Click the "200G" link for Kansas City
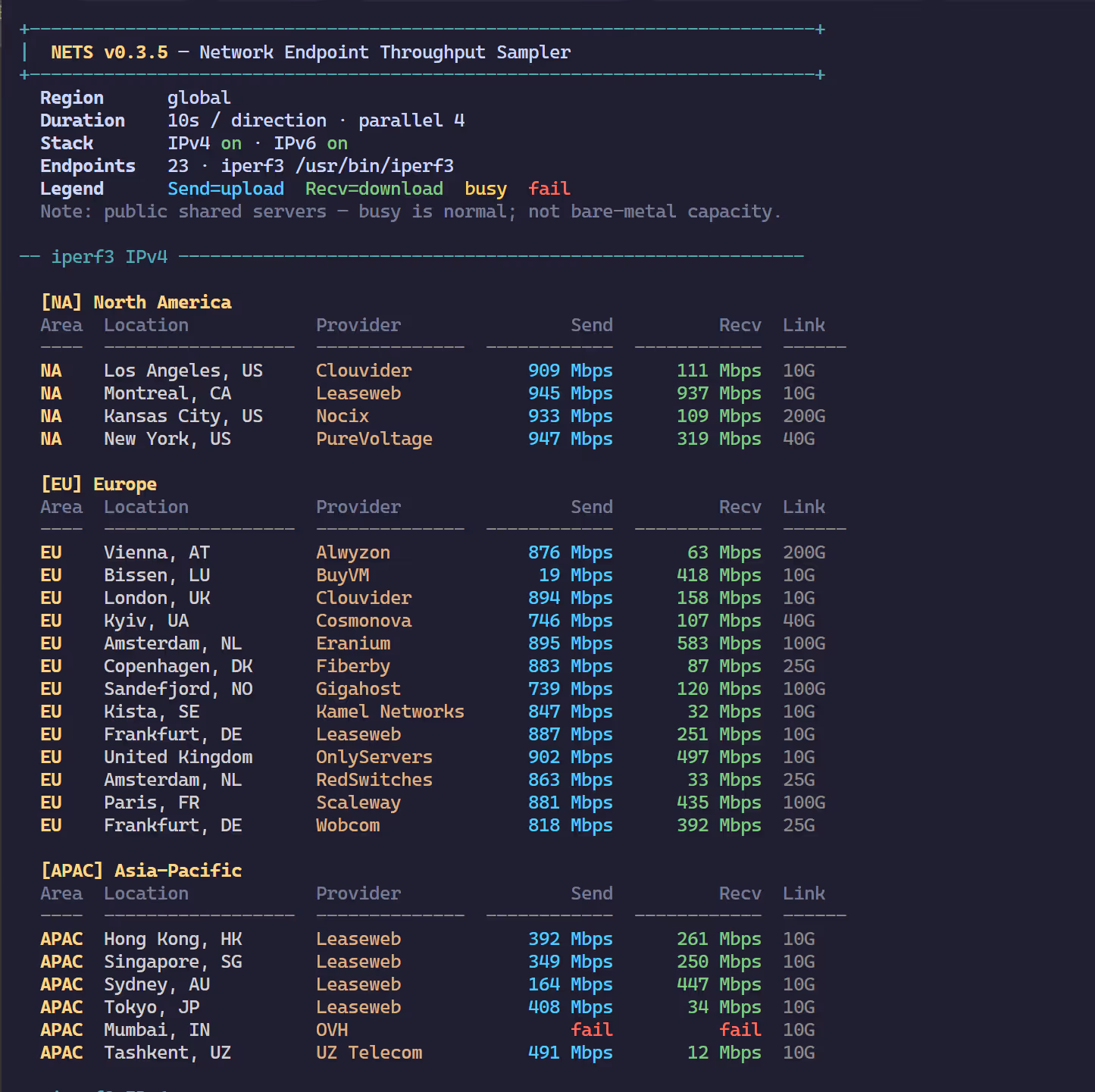This screenshot has width=1095, height=1092. point(804,416)
